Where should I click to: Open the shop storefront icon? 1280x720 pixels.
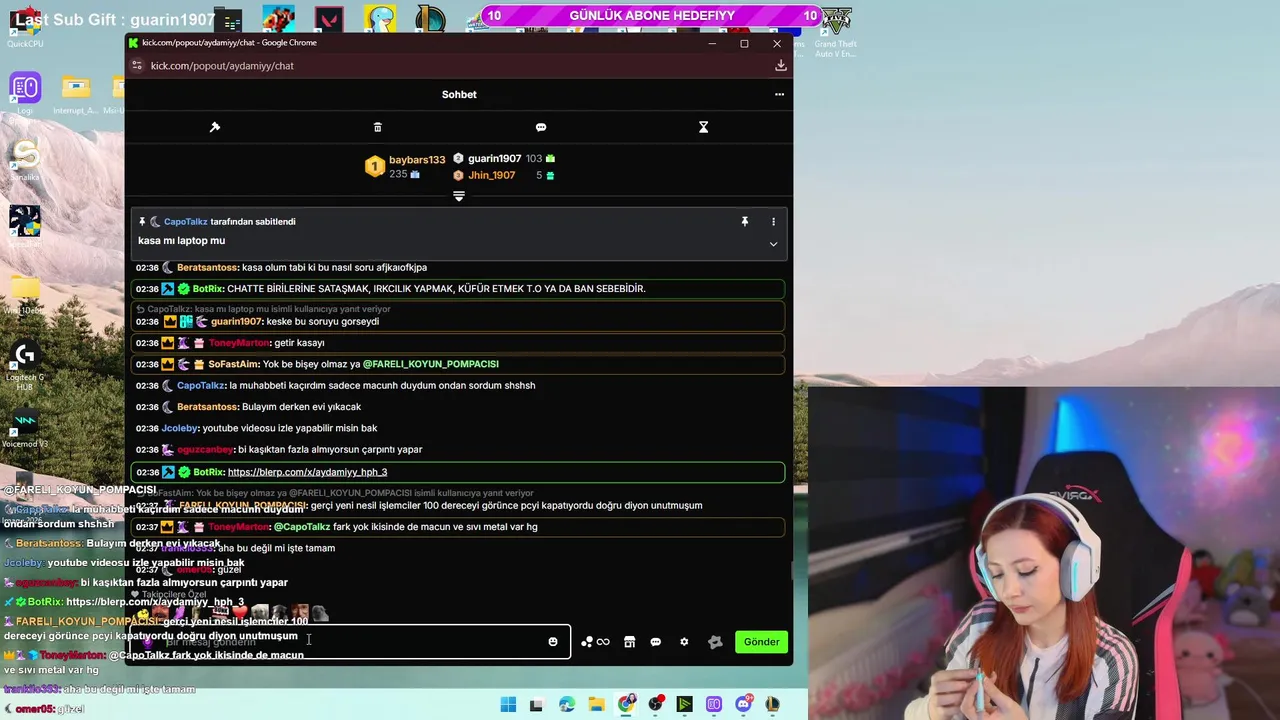pos(629,642)
